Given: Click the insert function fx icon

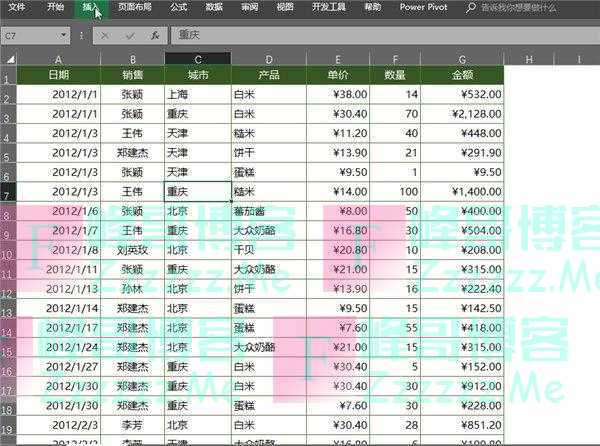Looking at the screenshot, I should [154, 35].
